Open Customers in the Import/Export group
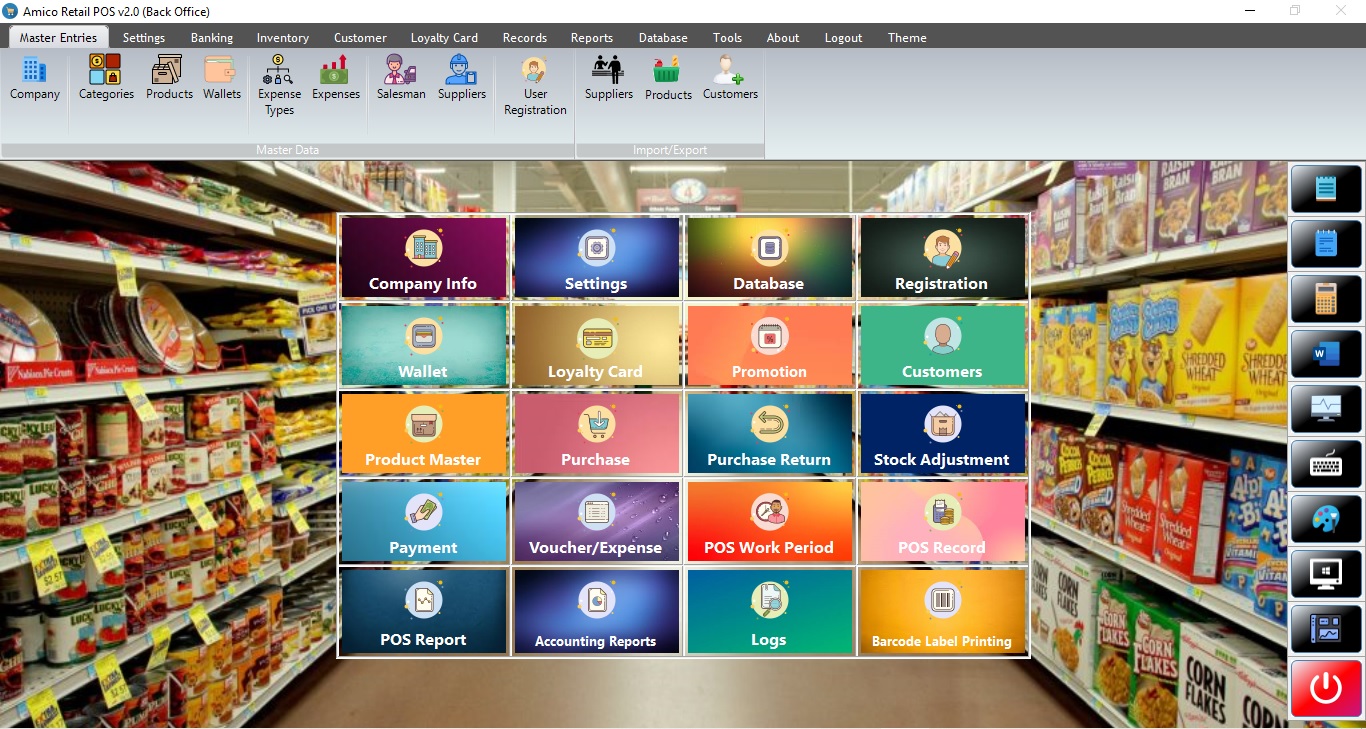 tap(730, 78)
